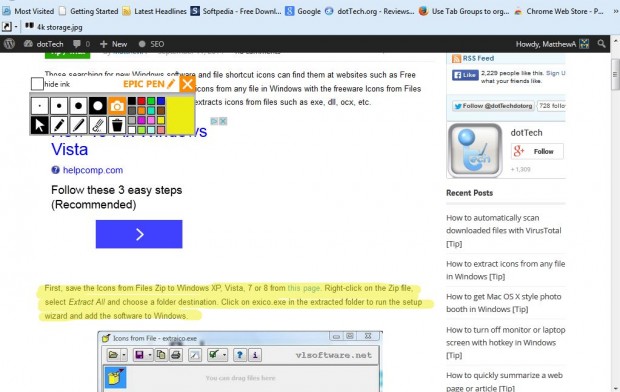The image size is (620, 392).
Task: Pick the largest brush size circle
Action: coord(98,106)
